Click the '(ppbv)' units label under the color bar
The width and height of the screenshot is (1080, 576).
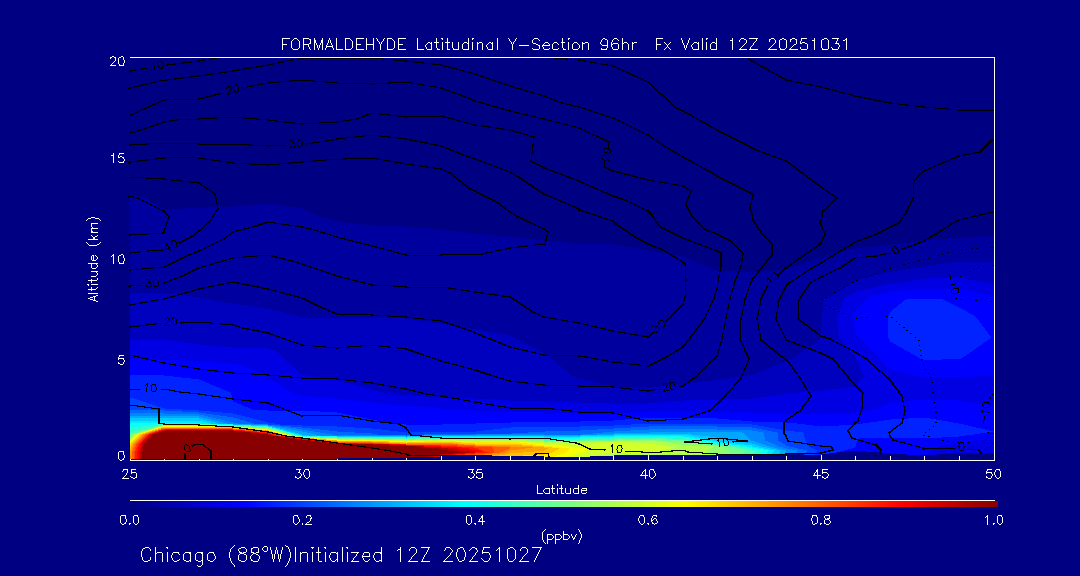click(562, 536)
